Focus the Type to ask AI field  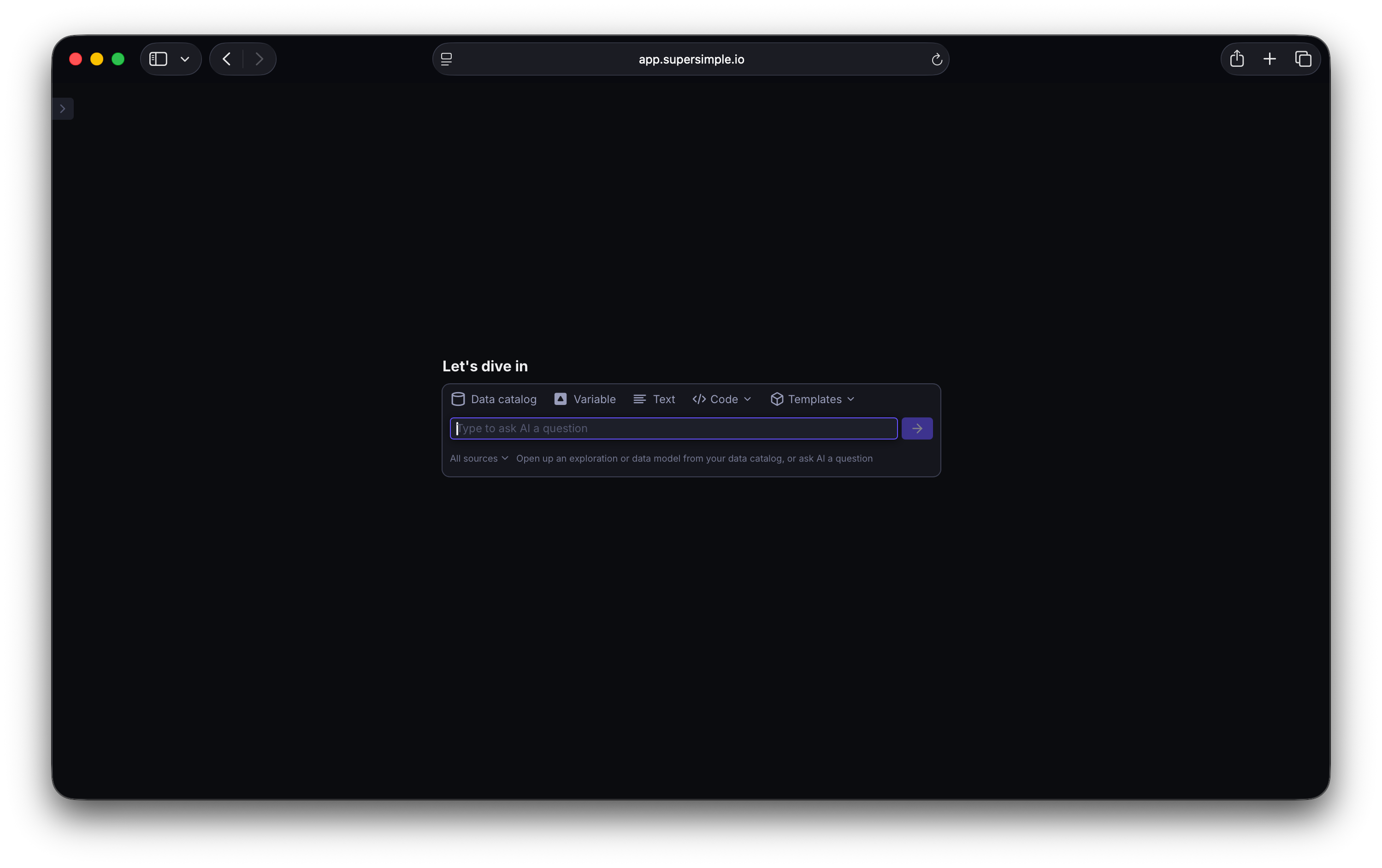pos(673,428)
